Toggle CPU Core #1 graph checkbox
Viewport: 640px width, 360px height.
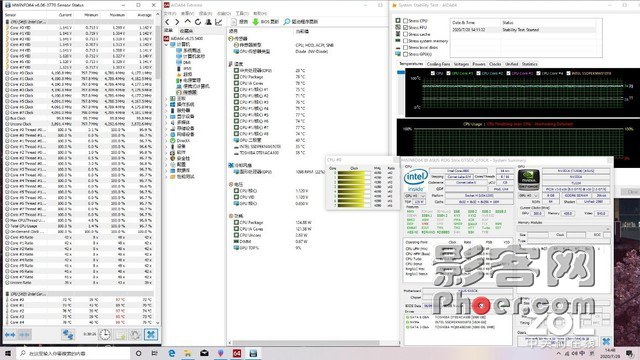pos(448,73)
